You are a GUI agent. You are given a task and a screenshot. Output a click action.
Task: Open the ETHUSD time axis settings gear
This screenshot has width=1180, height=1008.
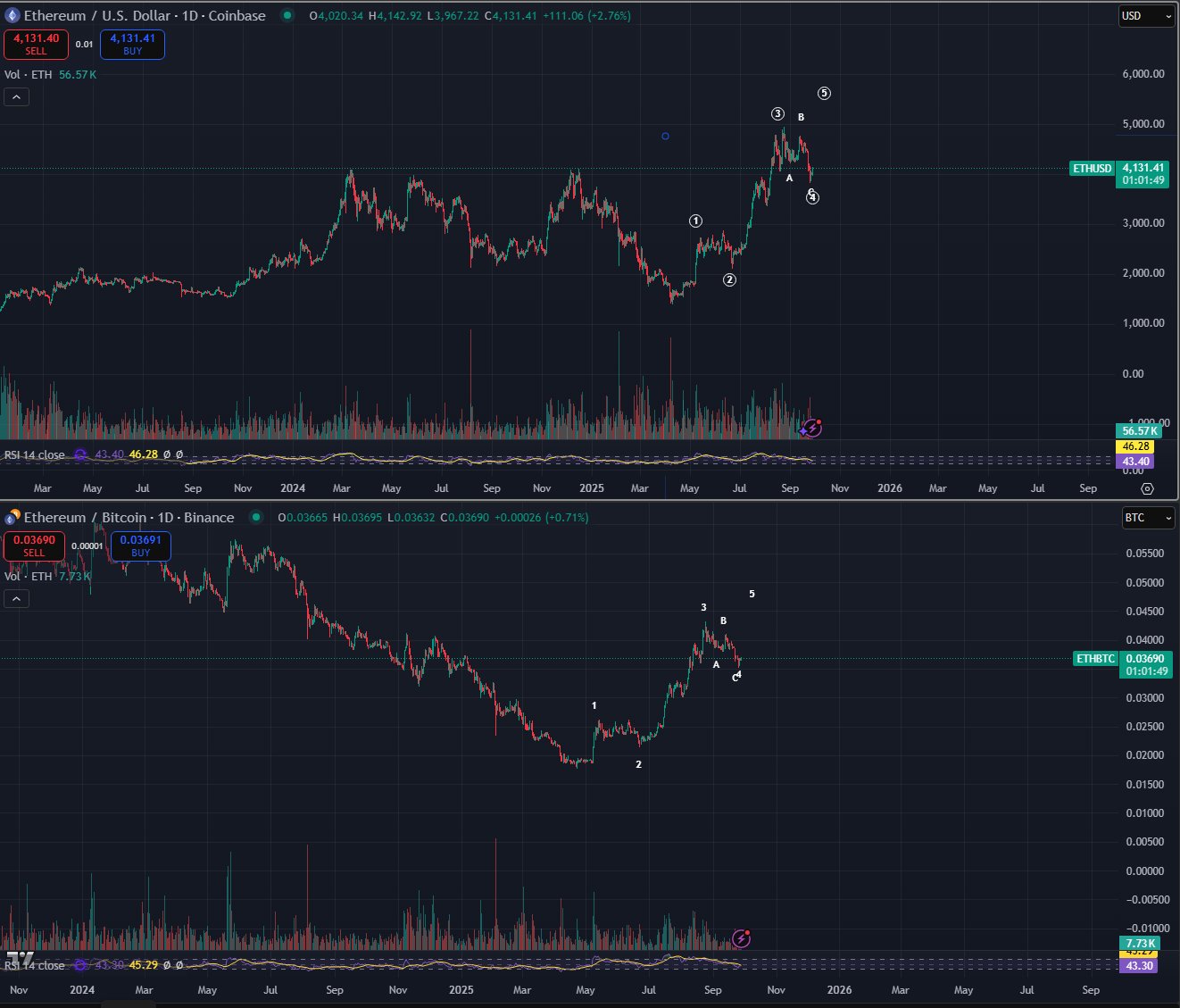click(x=1147, y=488)
